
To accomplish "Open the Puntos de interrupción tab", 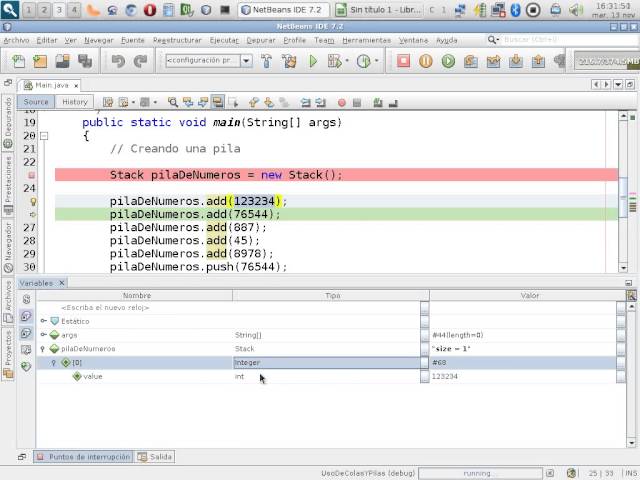I will click(83, 457).
